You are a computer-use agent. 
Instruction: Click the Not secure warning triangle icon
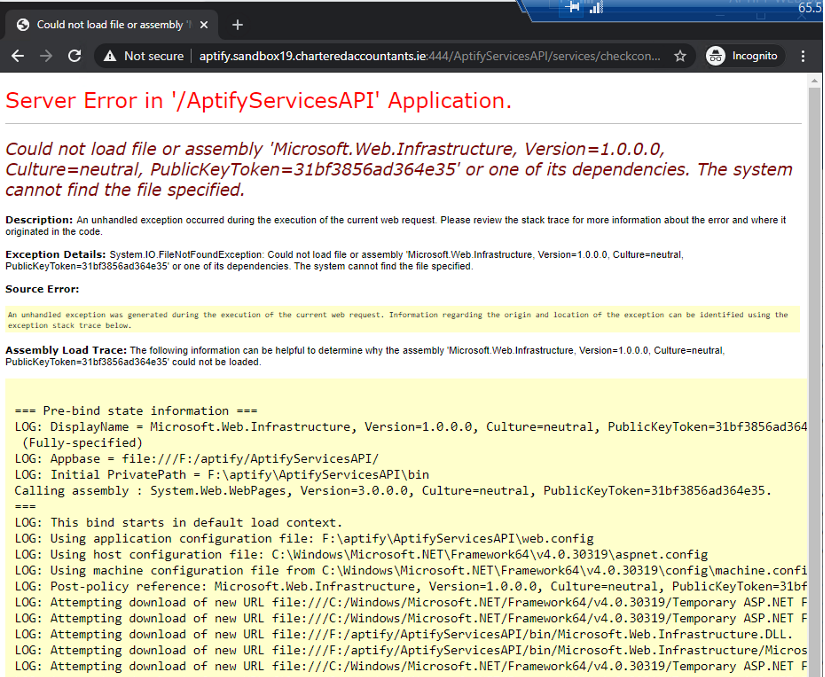109,56
